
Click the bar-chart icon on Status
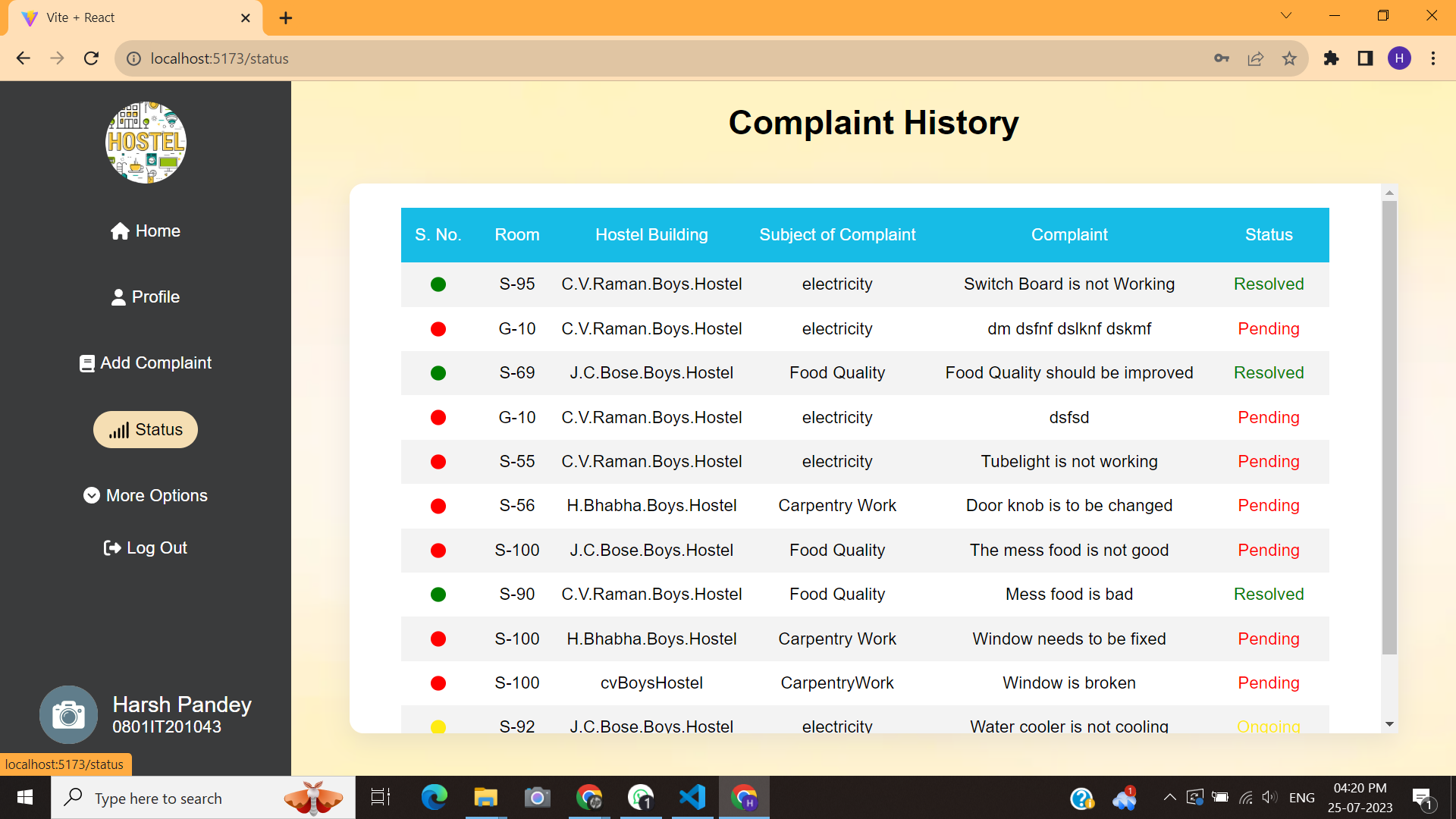click(x=119, y=429)
